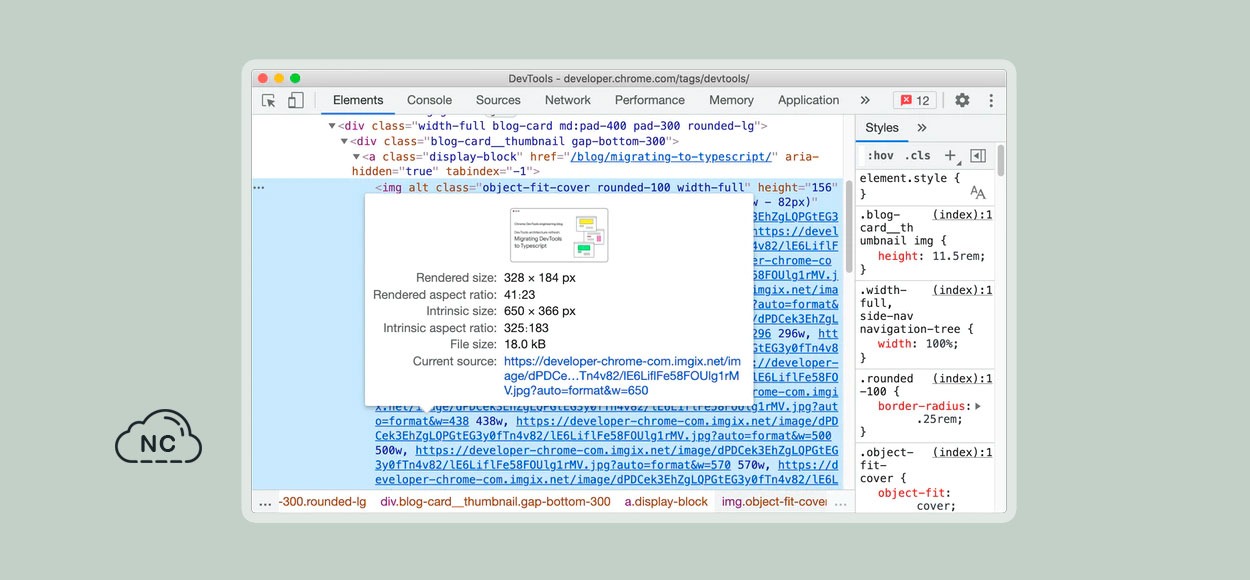This screenshot has height=580, width=1250.
Task: Show earlier breadcrumbs via left ellipsis
Action: coord(264,502)
